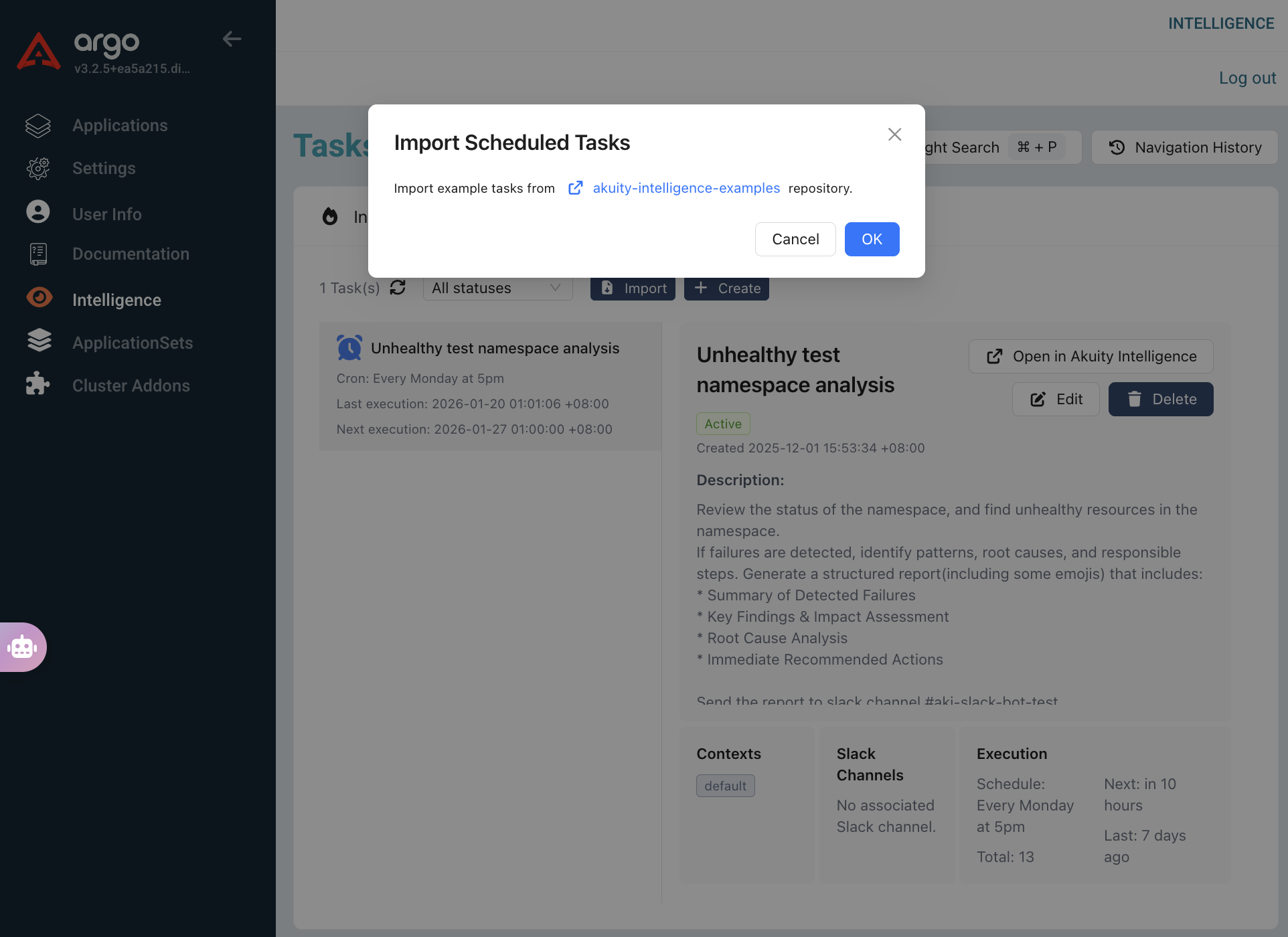1288x937 pixels.
Task: Click the Argo logo icon
Action: coord(39,52)
